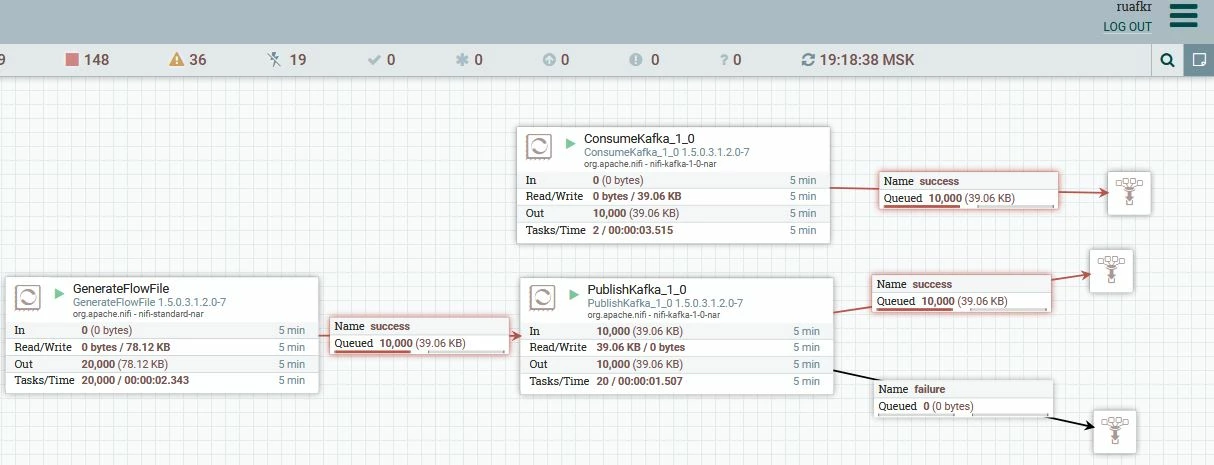Select funnel fed by PublishKafka success connection
The width and height of the screenshot is (1214, 465).
coord(1111,271)
